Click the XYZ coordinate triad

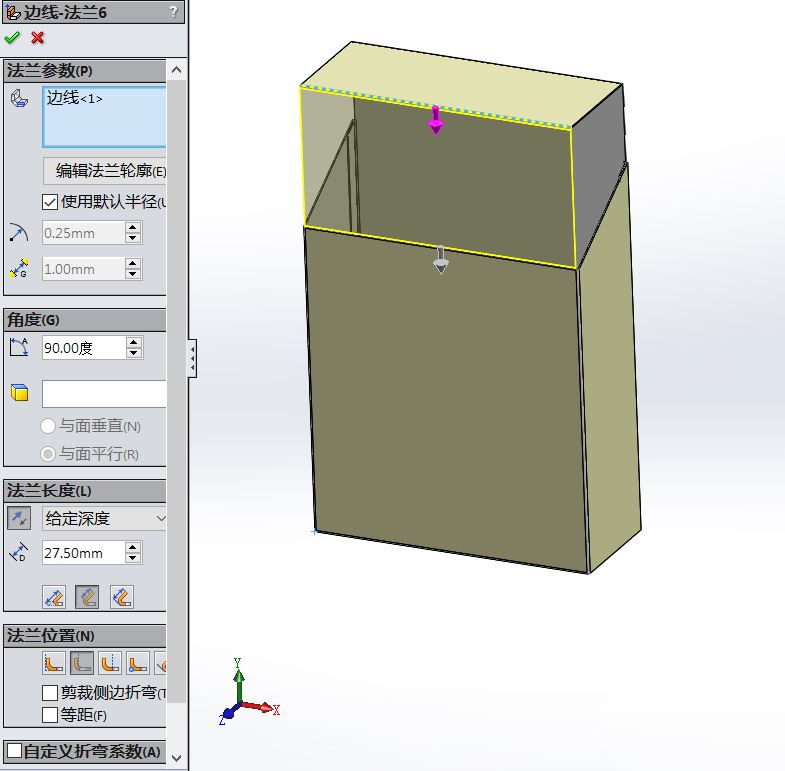(249, 692)
